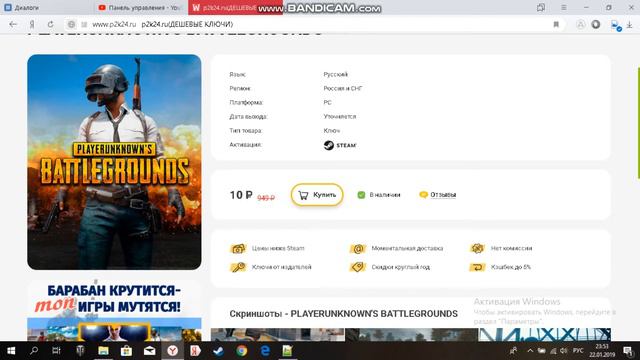Open Task View on taskbar
This screenshot has width=640, height=360.
[x=56, y=351]
